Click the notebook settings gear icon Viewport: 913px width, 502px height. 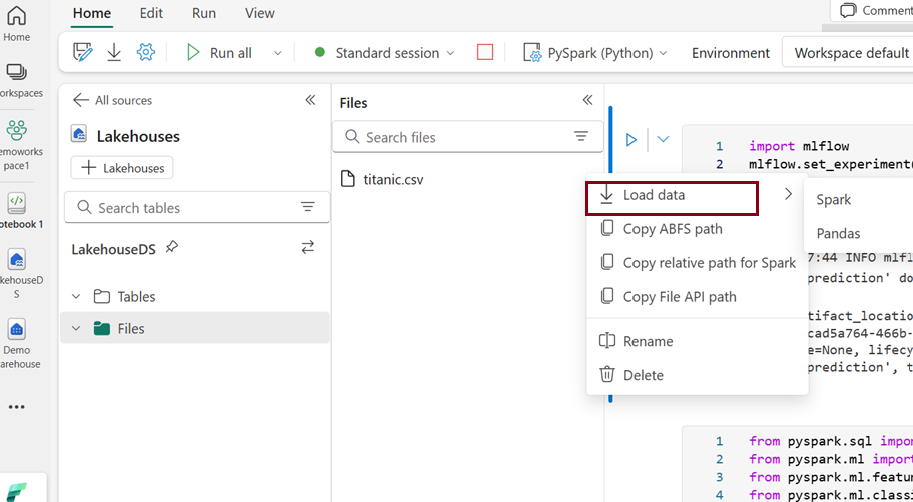point(146,53)
